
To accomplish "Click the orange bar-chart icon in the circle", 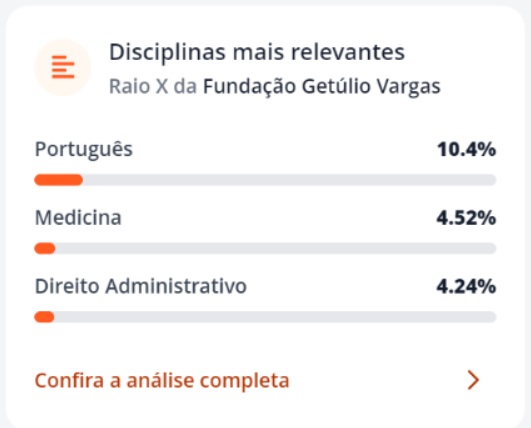I will click(63, 67).
